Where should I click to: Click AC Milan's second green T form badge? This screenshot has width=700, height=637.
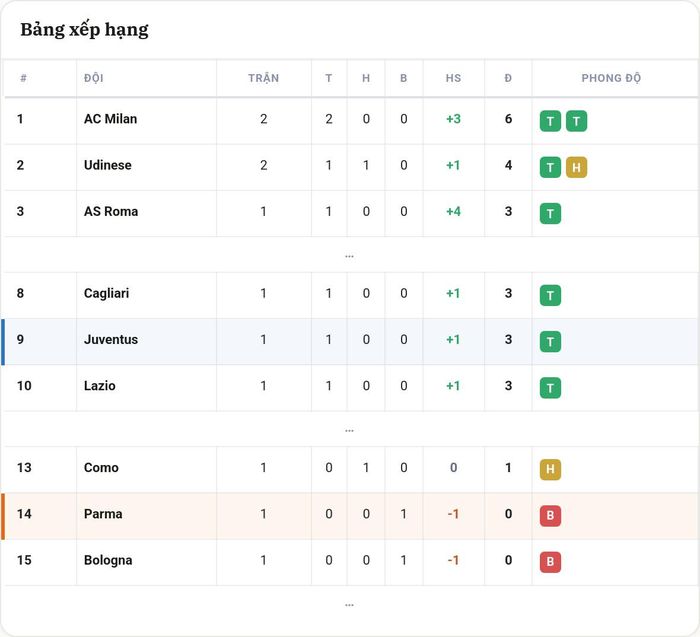[x=576, y=121]
